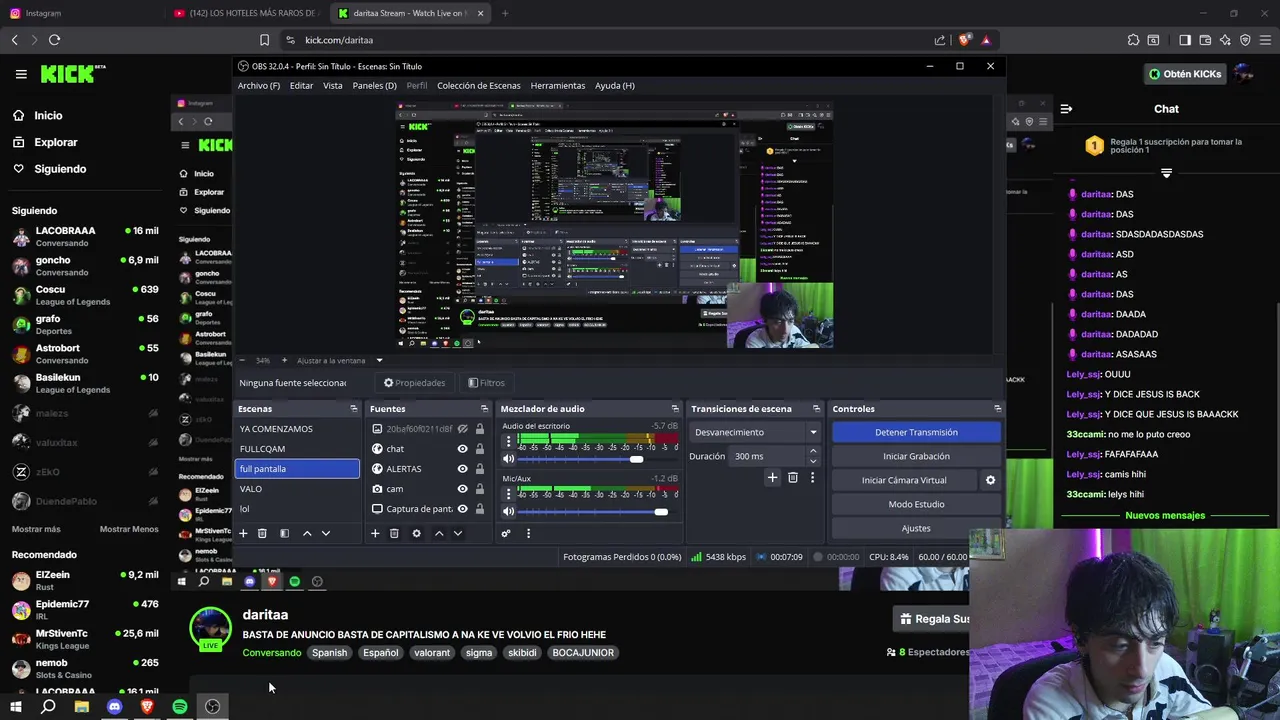This screenshot has height=720, width=1280.
Task: Open preview zoom dropdown Ajustar a la ventana
Action: [x=379, y=360]
